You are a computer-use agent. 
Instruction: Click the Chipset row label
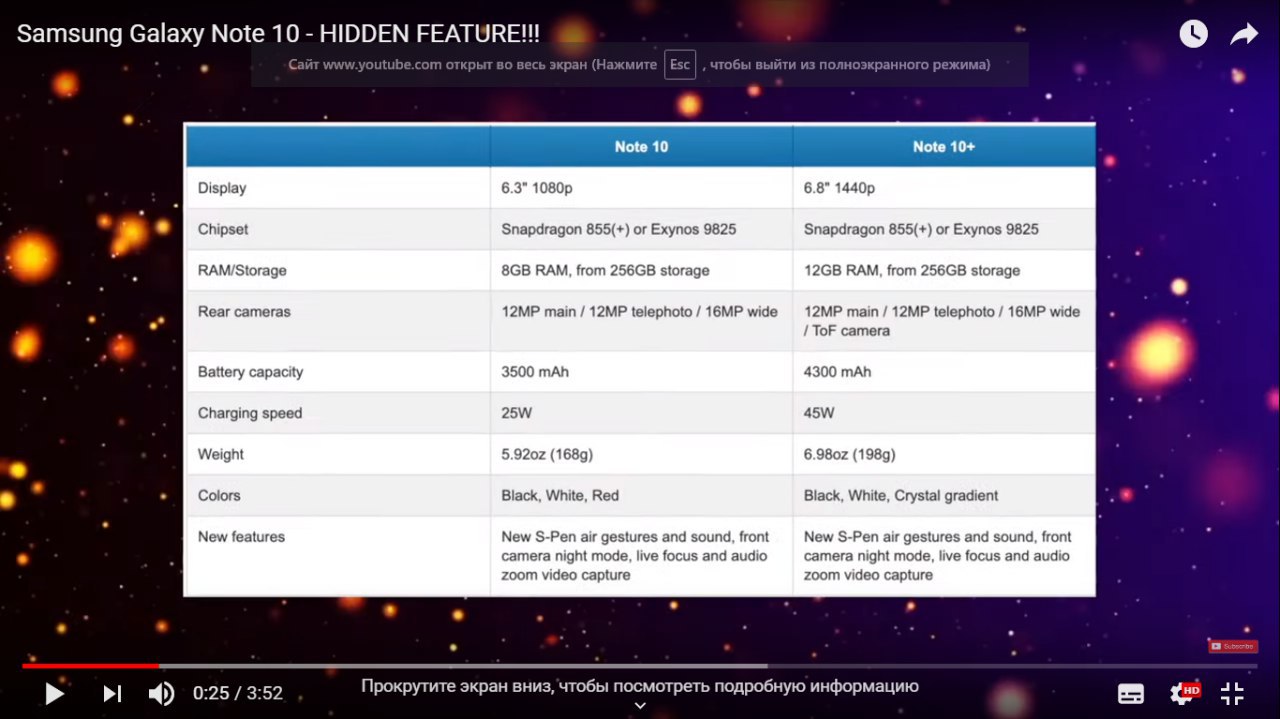pyautogui.click(x=223, y=229)
